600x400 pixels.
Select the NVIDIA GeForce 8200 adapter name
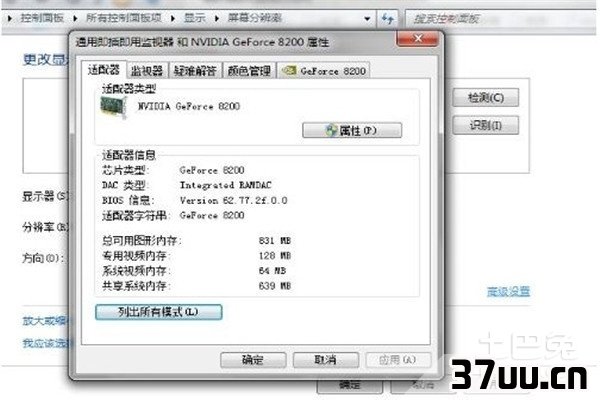click(x=189, y=106)
